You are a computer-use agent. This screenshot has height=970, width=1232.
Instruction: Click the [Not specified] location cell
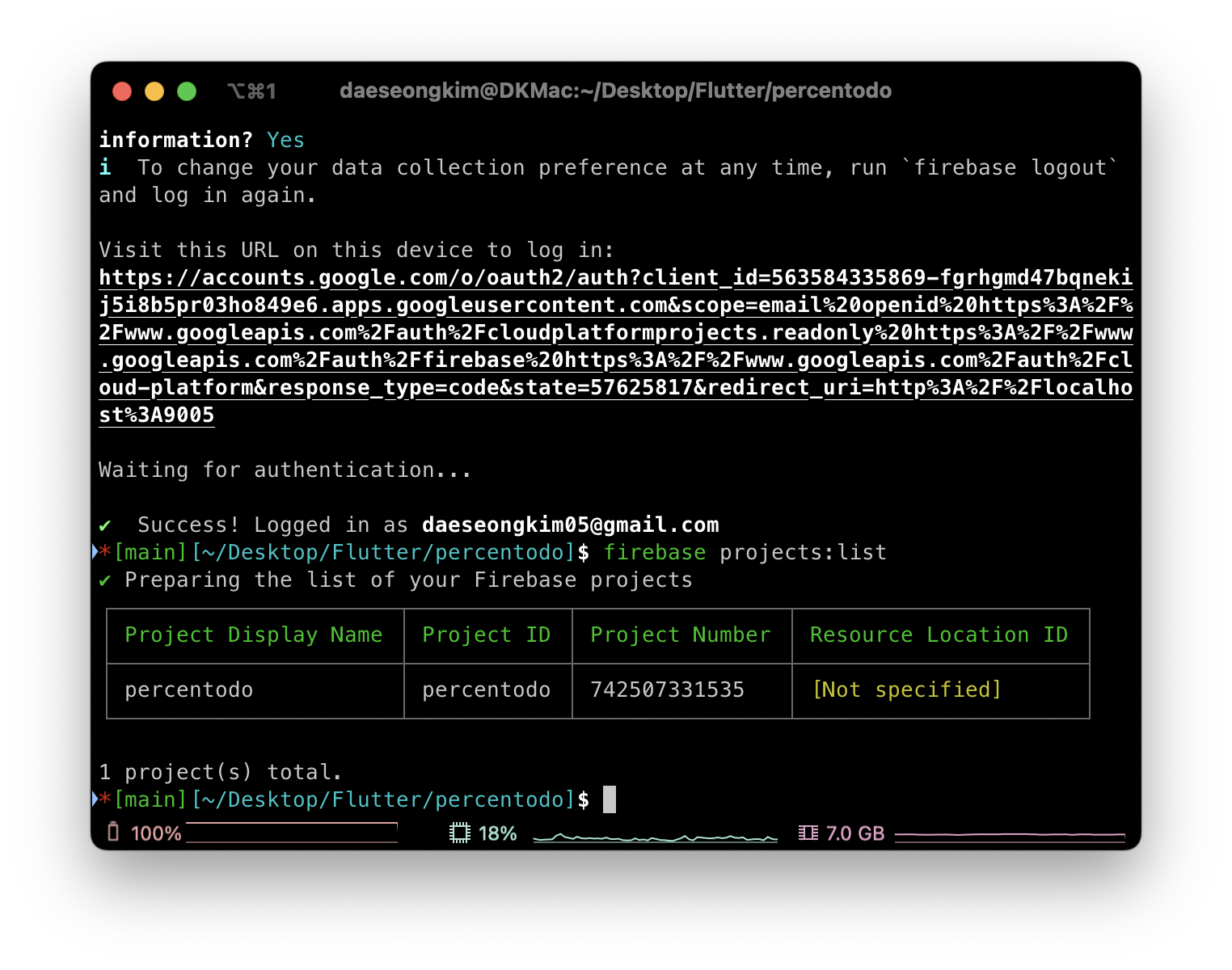(907, 690)
